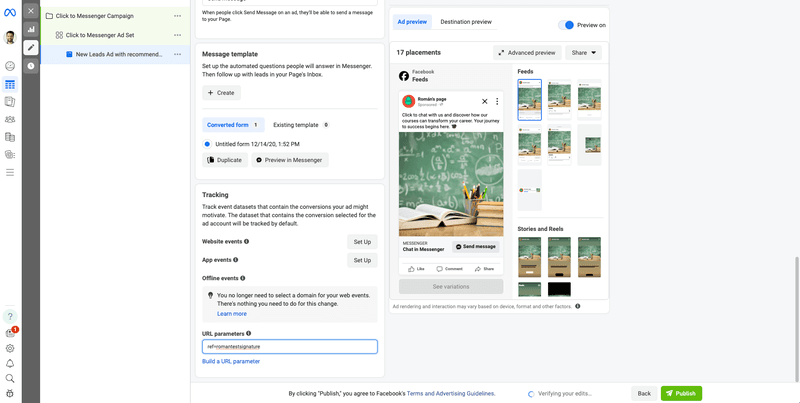Open options for Click to Messenger Campaign

[177, 16]
